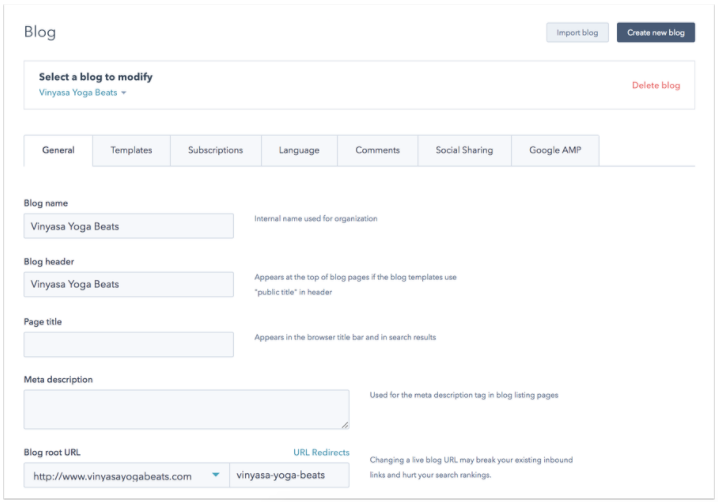
Task: Open the Subscriptions tab
Action: point(215,150)
